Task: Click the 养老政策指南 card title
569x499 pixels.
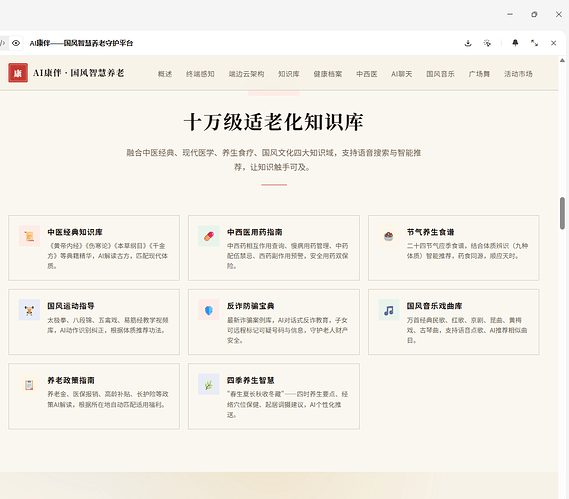Action: (71, 380)
